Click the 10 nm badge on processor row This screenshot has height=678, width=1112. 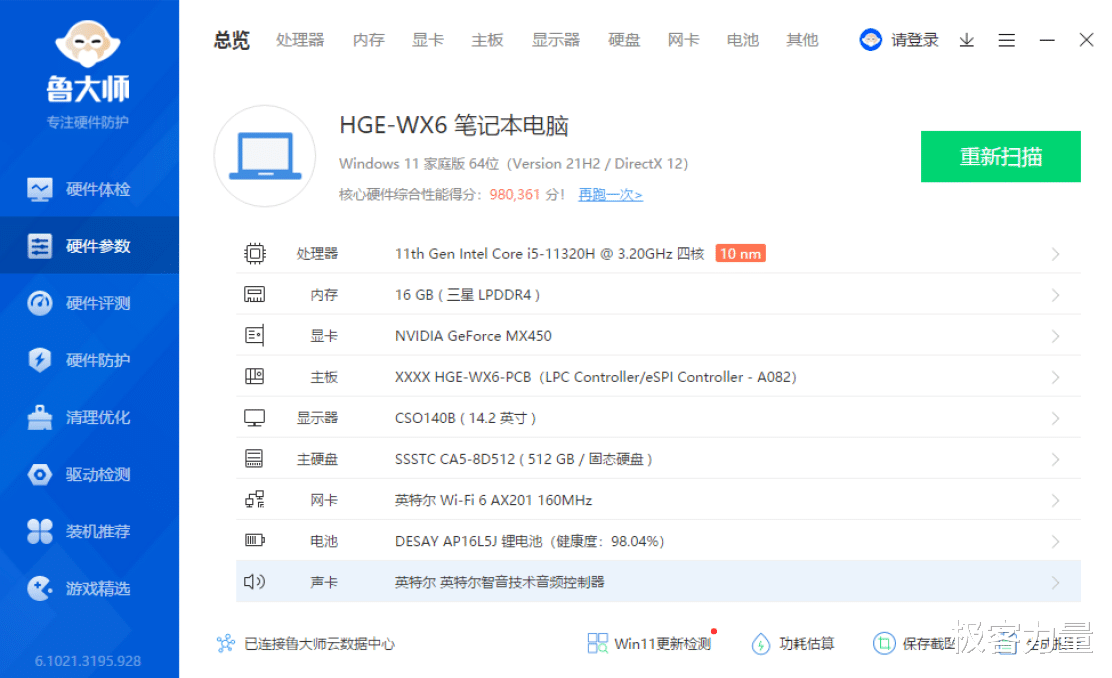[x=740, y=253]
